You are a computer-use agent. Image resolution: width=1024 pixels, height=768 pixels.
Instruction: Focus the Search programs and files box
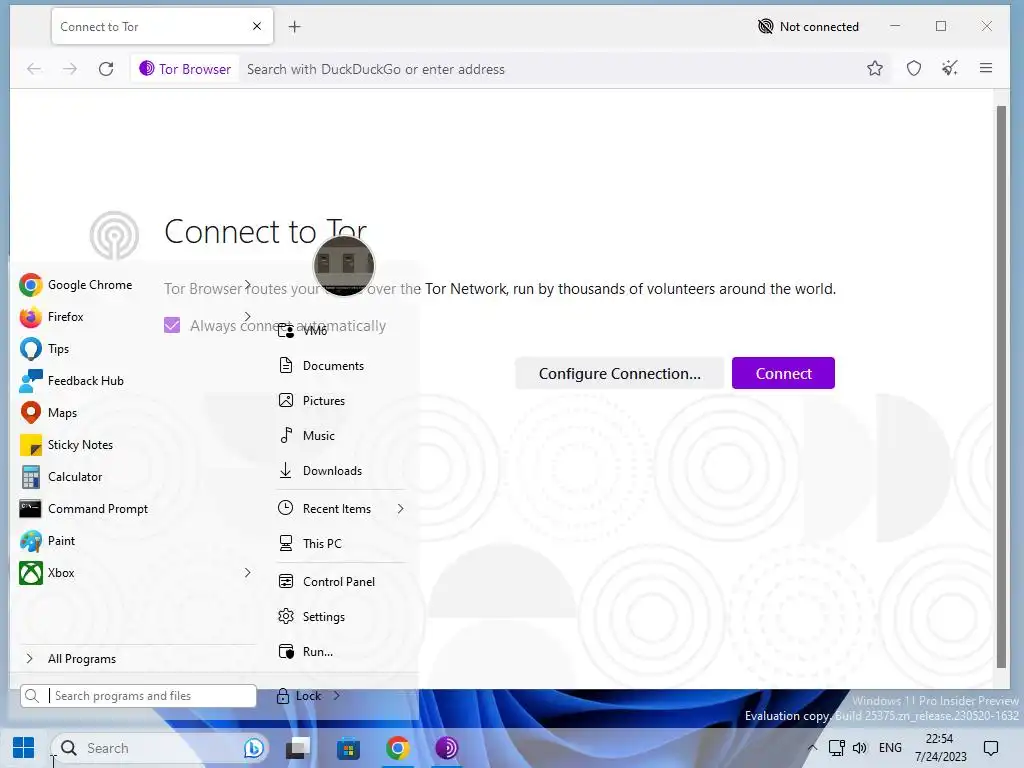pyautogui.click(x=138, y=696)
